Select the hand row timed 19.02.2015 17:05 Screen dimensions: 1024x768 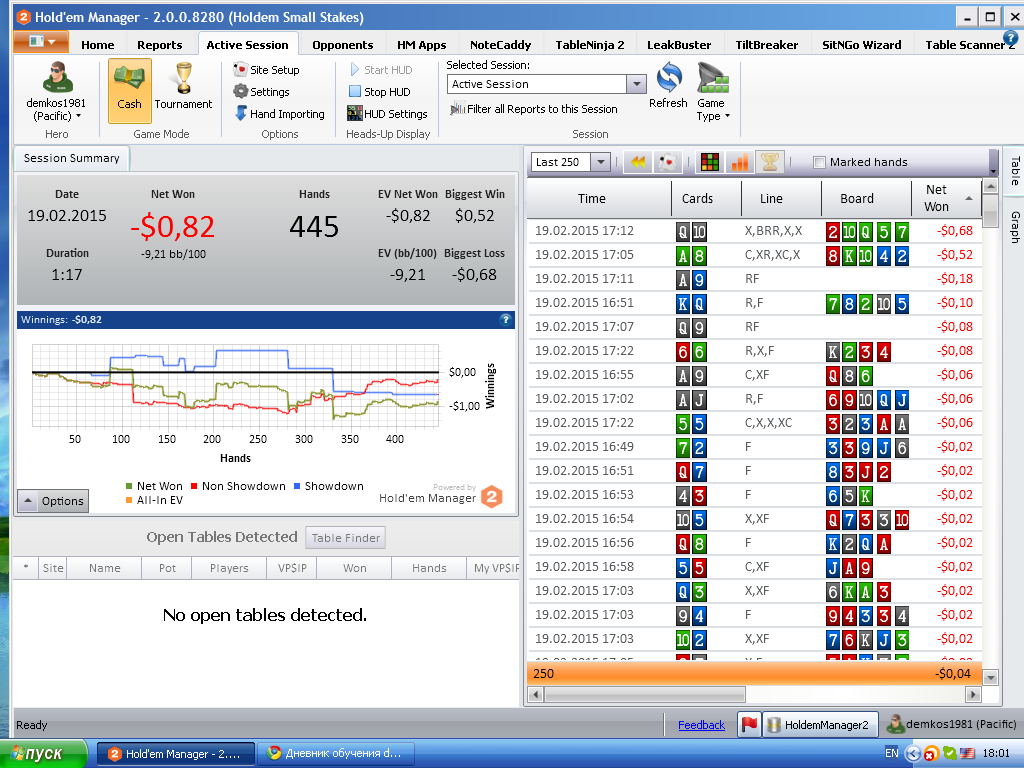(754, 255)
